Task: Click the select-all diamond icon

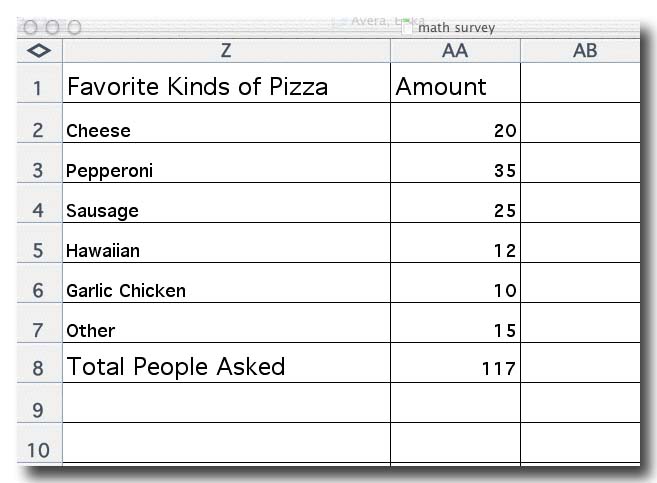Action: 39,51
